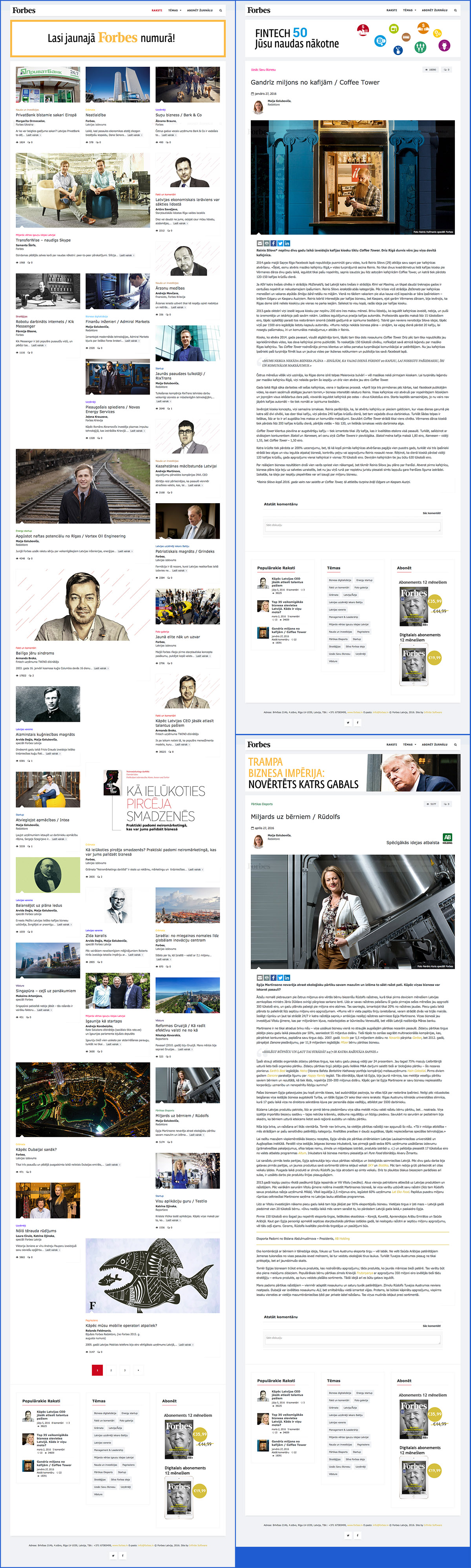Click Forbes logo on Coffee Tower article page

click(x=259, y=10)
